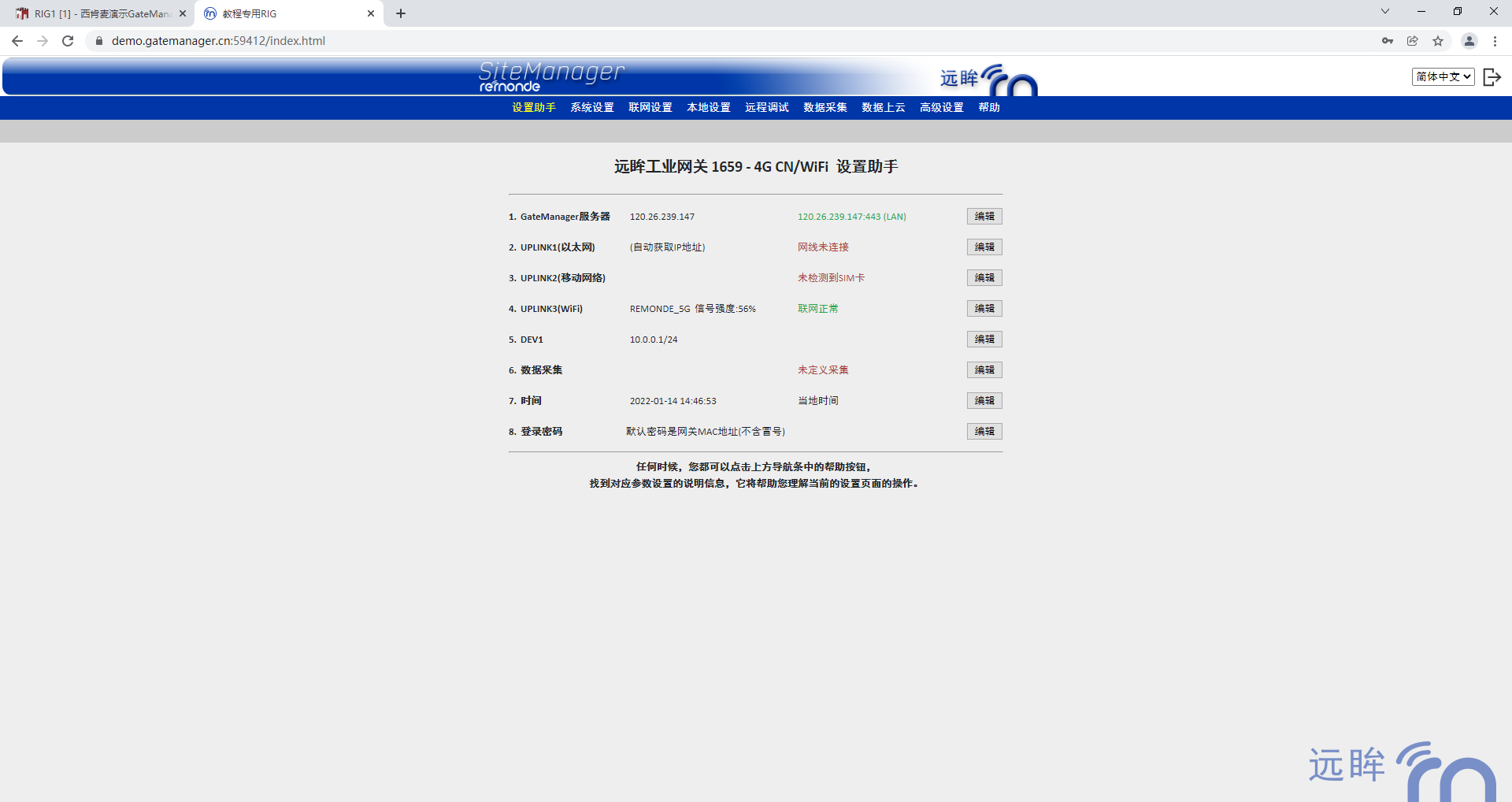This screenshot has height=802, width=1512.
Task: Click the browser back arrow
Action: pyautogui.click(x=17, y=41)
